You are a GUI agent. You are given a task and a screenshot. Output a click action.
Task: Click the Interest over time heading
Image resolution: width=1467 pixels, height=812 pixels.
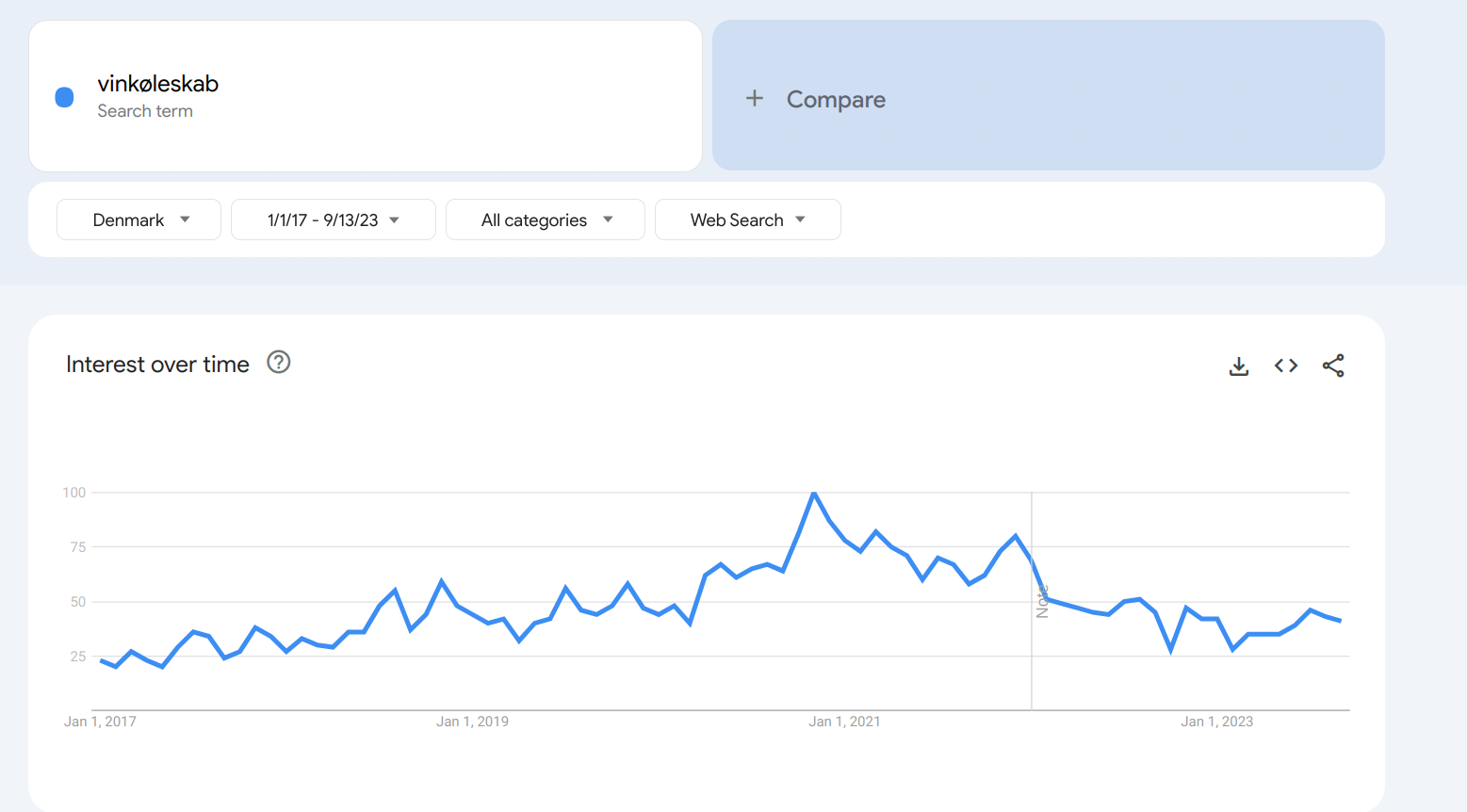coord(156,365)
